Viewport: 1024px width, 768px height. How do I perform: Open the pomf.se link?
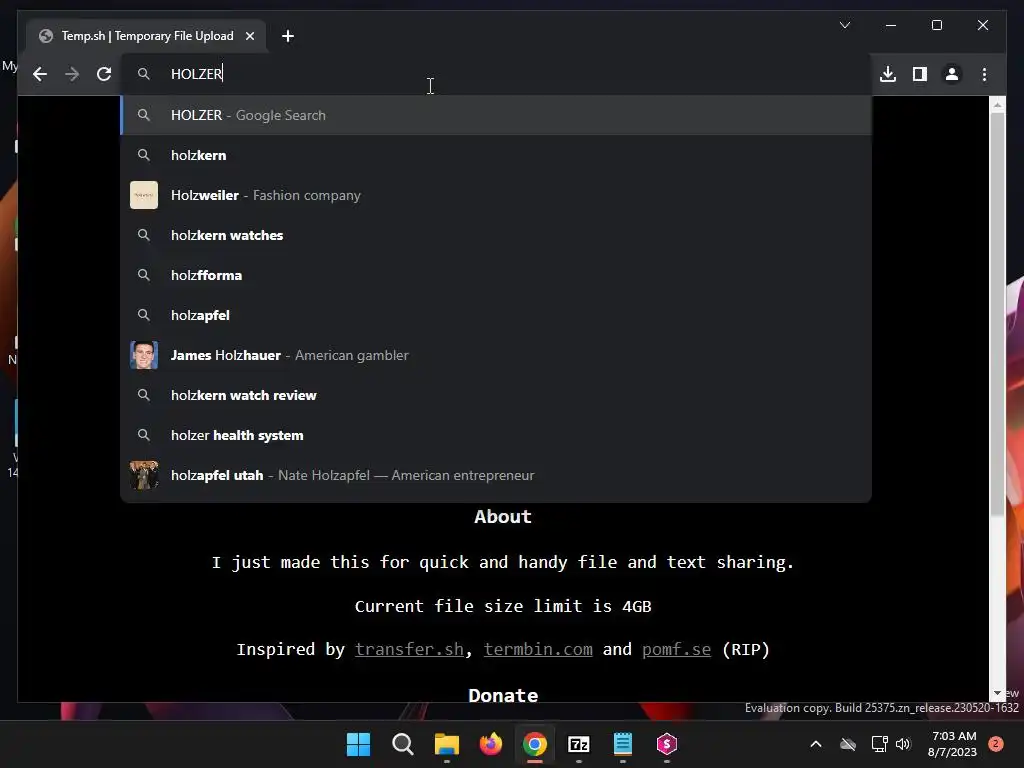[676, 649]
